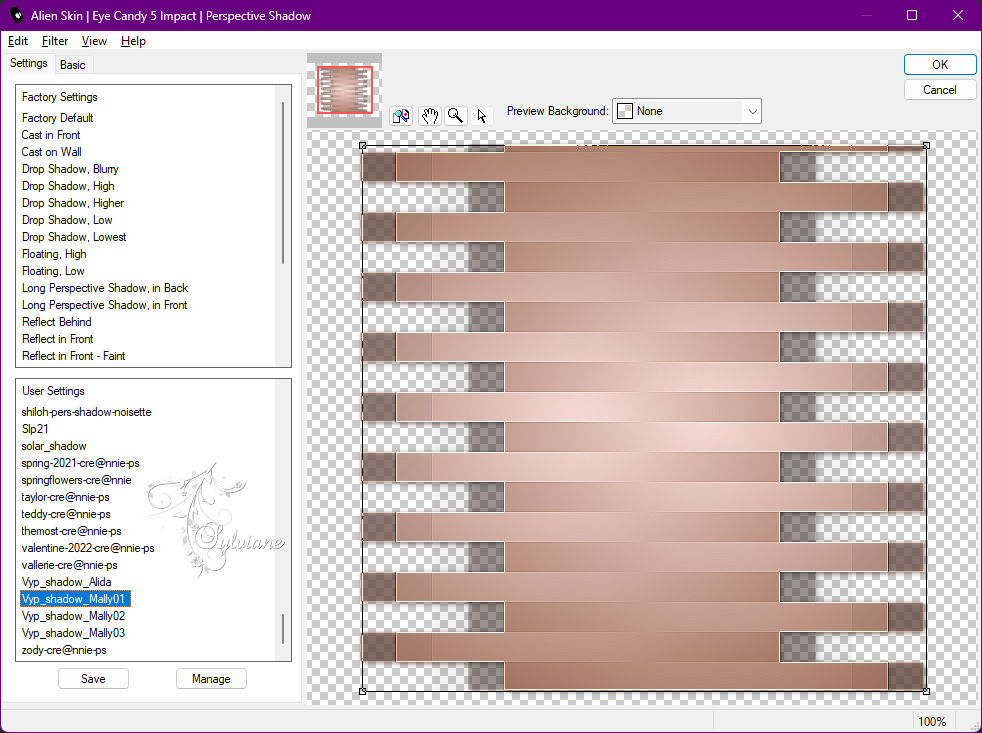The height and width of the screenshot is (733, 982).
Task: Select Long Perspective Shadow, in Front
Action: pyautogui.click(x=105, y=304)
